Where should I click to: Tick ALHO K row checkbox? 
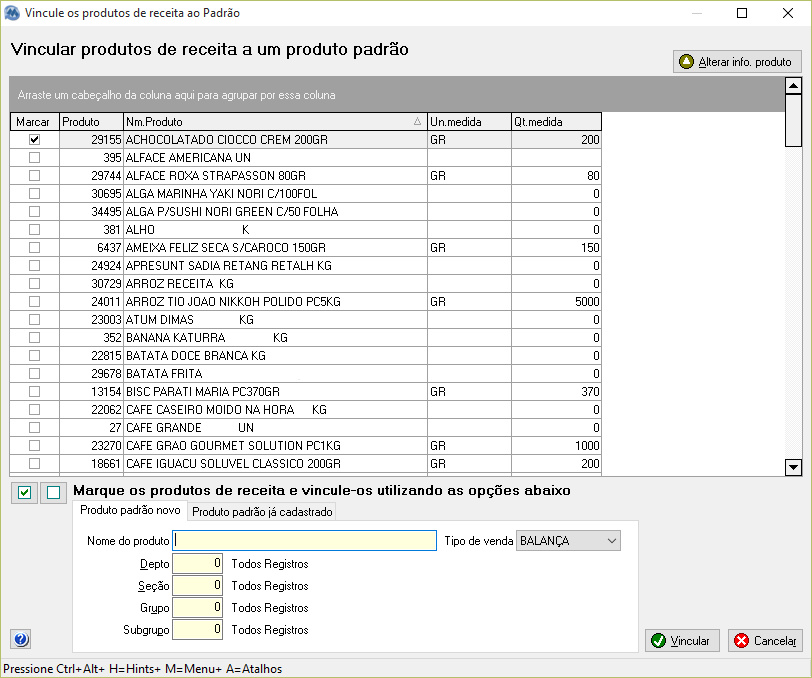[x=34, y=229]
